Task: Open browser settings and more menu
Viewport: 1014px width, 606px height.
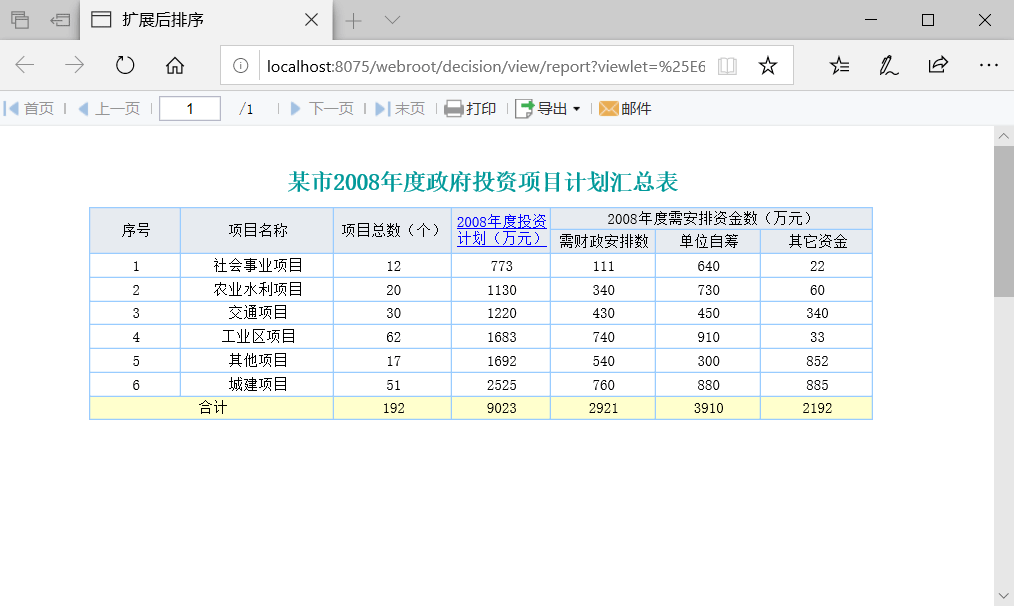Action: click(x=988, y=65)
